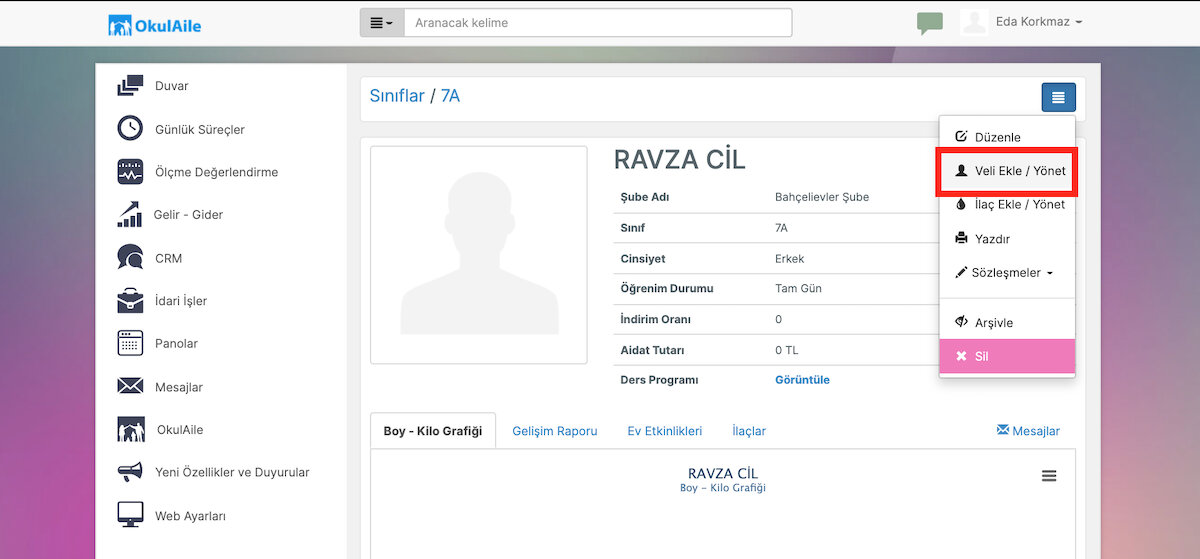Image resolution: width=1200 pixels, height=559 pixels.
Task: Focus the 'Aranacak kelime' search field
Action: click(598, 23)
